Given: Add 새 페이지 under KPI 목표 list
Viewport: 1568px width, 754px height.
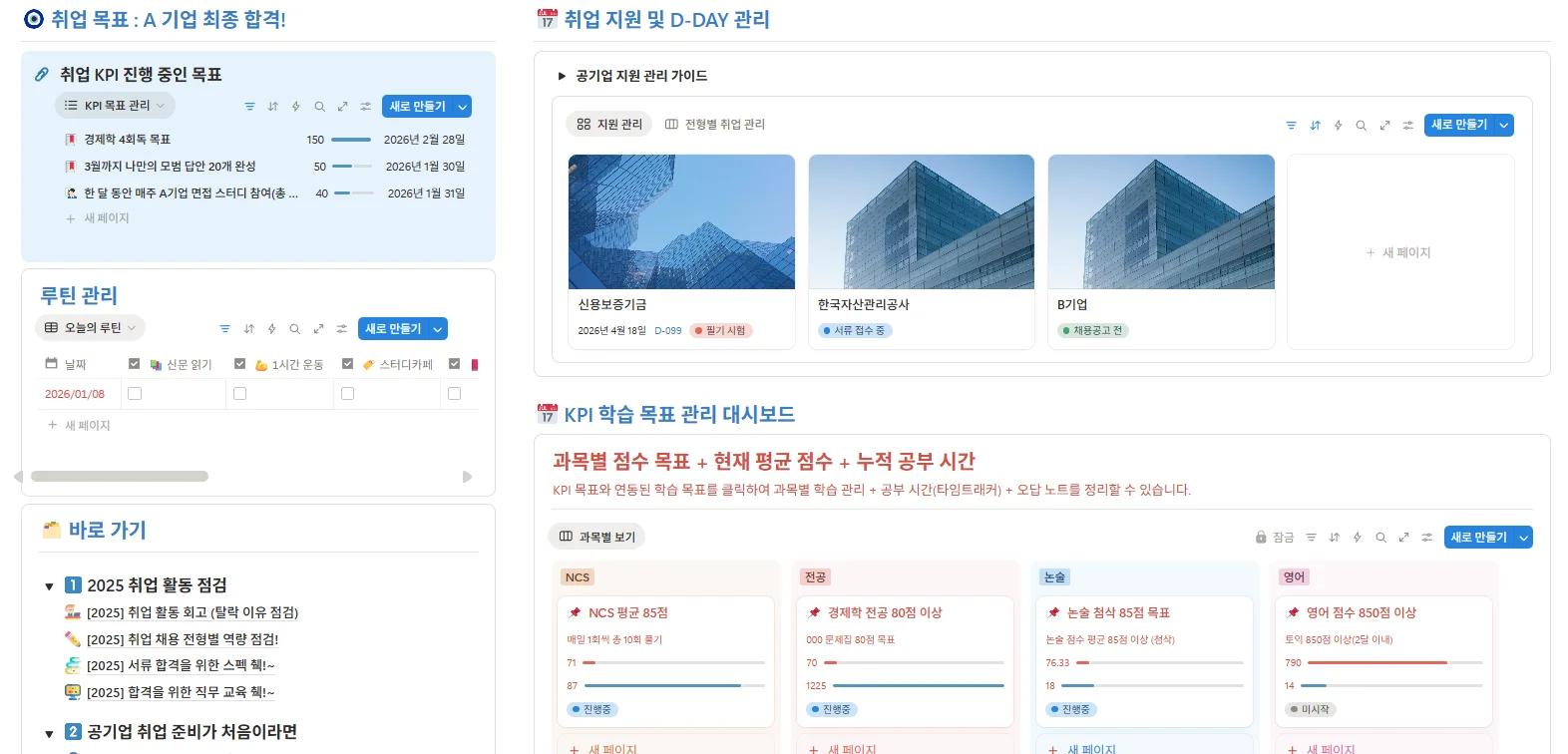Looking at the screenshot, I should [98, 218].
